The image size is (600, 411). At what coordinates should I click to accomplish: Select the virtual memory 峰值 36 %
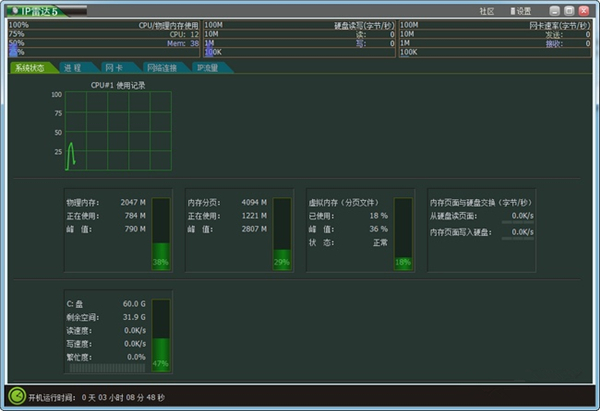pos(378,229)
